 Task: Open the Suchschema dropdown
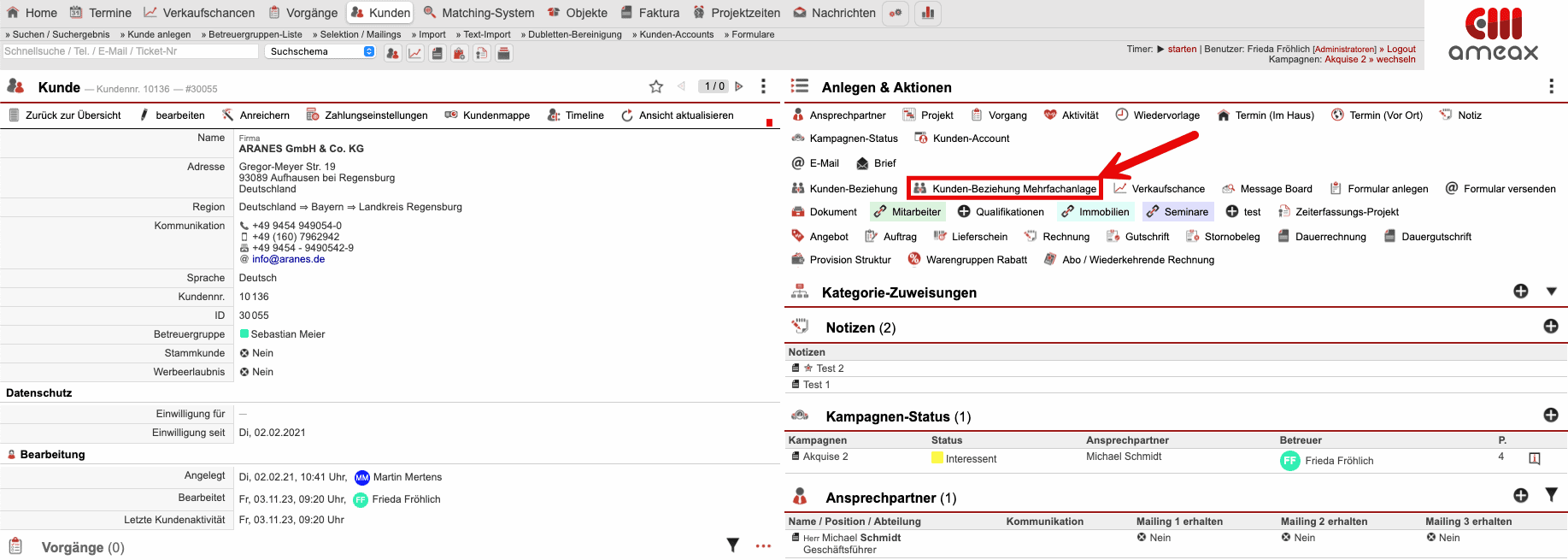tap(320, 51)
